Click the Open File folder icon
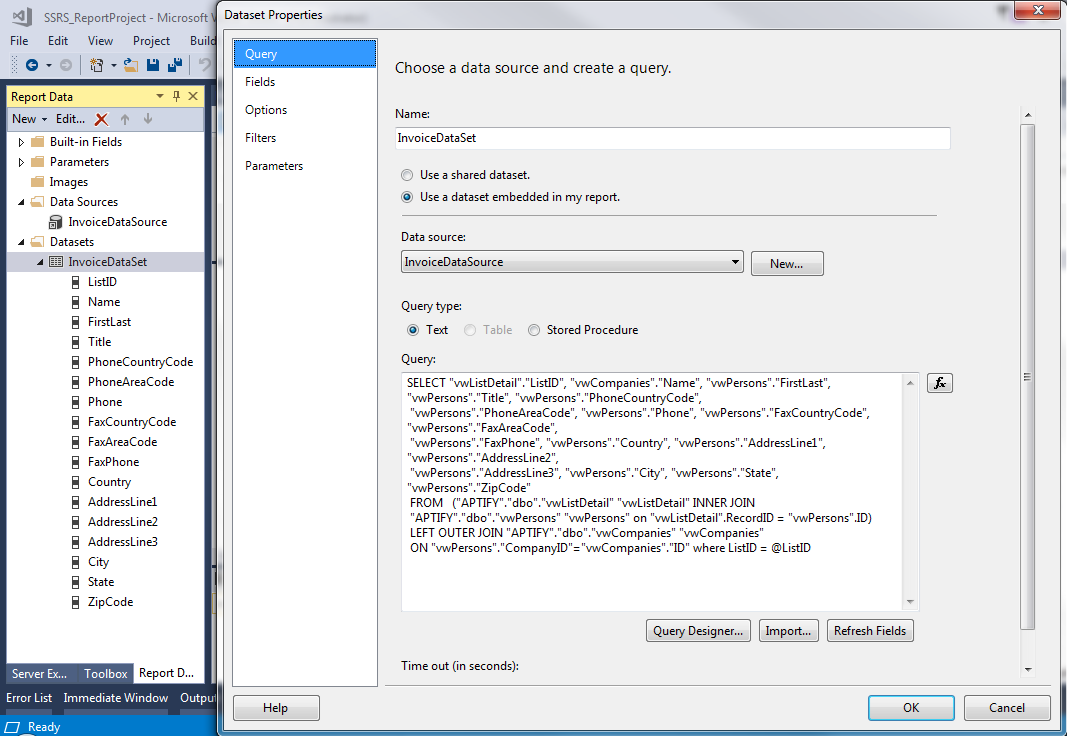1067x736 pixels. tap(131, 65)
